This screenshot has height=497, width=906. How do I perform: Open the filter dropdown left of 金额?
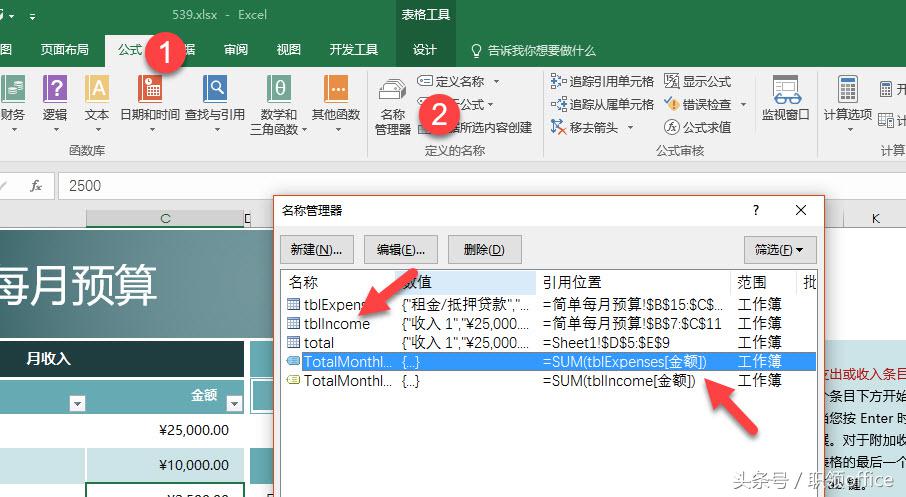pos(77,403)
